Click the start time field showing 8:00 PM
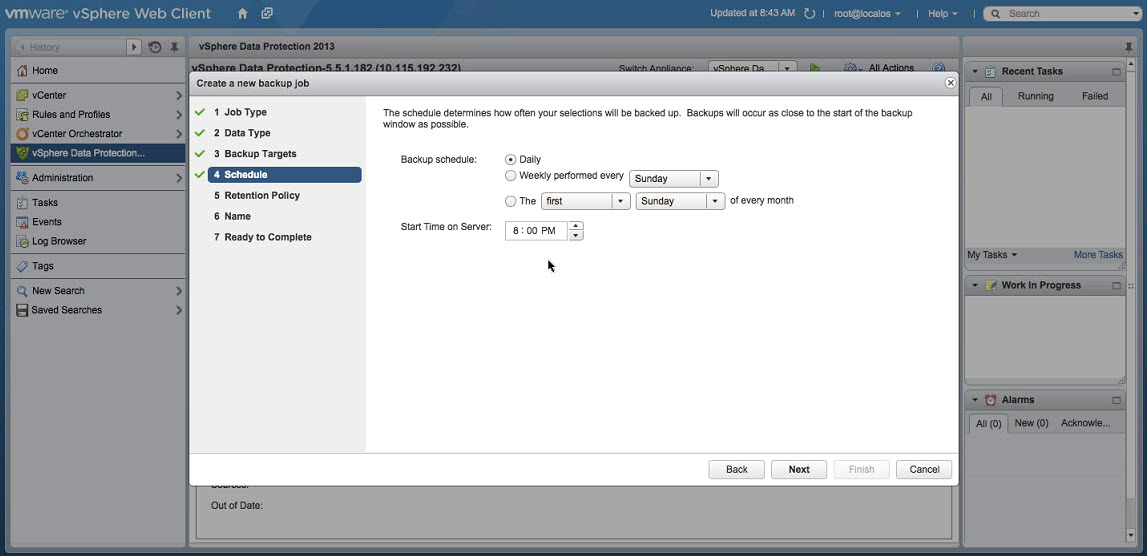The image size is (1147, 556). coord(535,230)
